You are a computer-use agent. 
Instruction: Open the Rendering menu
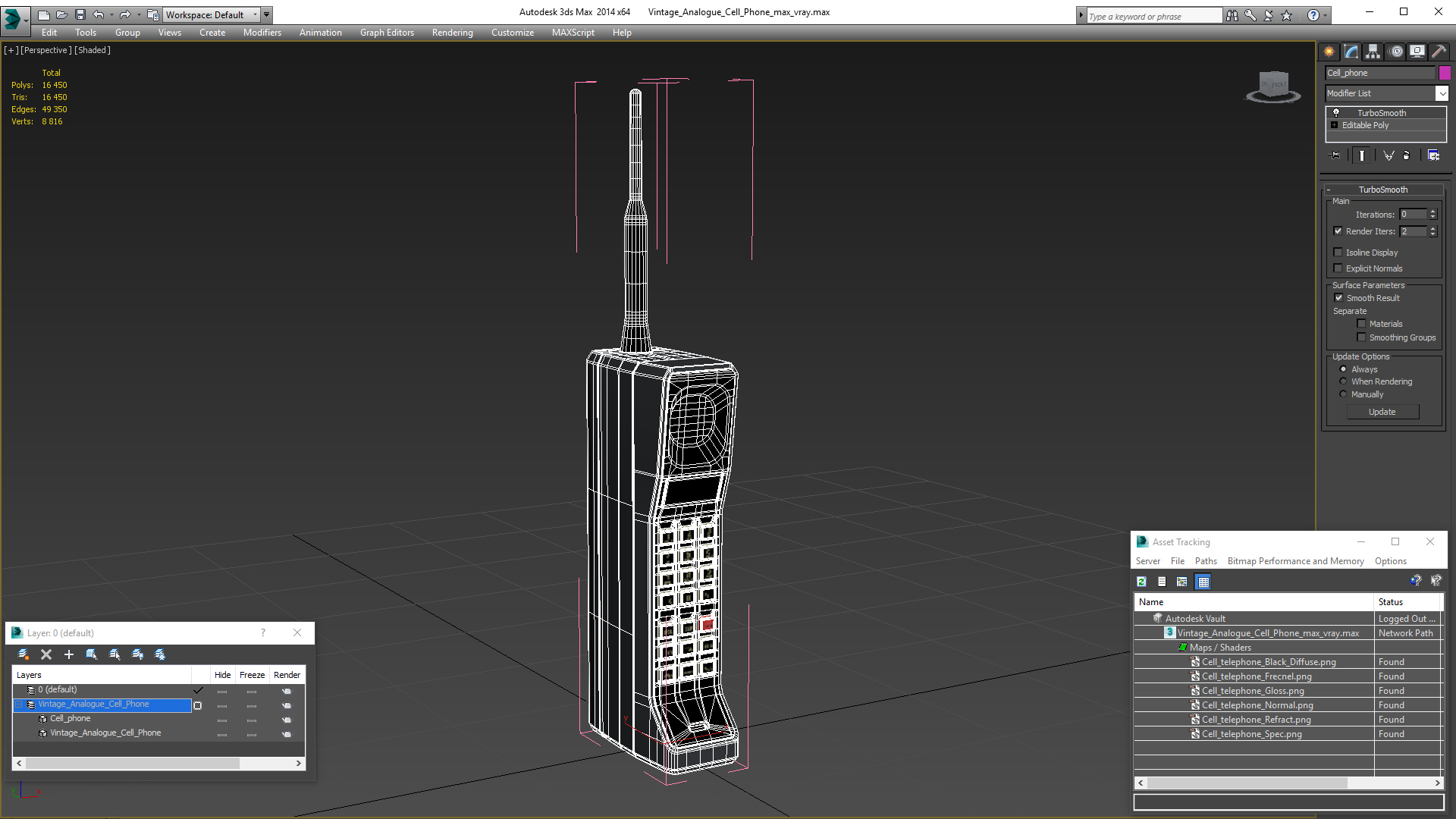tap(453, 33)
